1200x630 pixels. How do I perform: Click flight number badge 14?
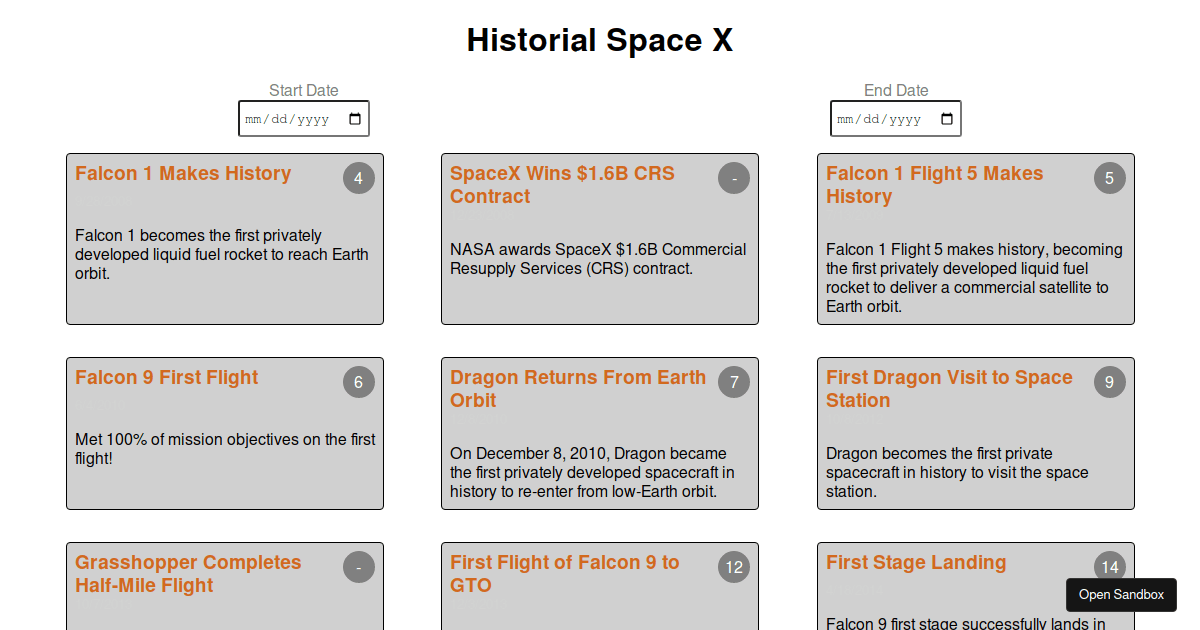(x=1110, y=567)
